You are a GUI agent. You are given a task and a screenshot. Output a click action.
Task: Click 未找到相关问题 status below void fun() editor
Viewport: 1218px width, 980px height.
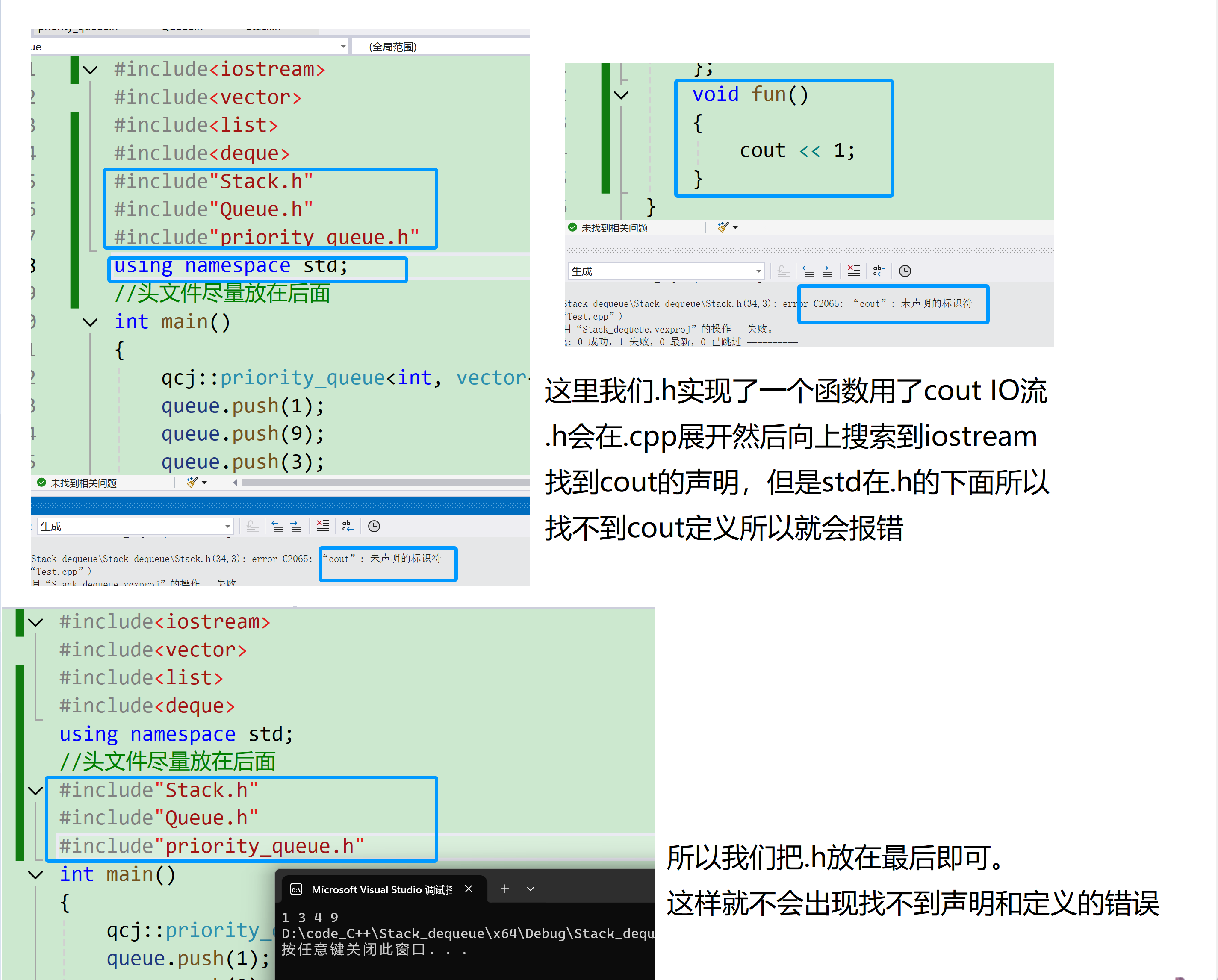click(615, 228)
